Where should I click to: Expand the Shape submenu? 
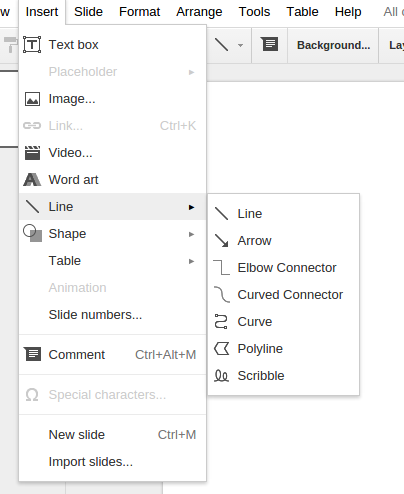tap(112, 234)
